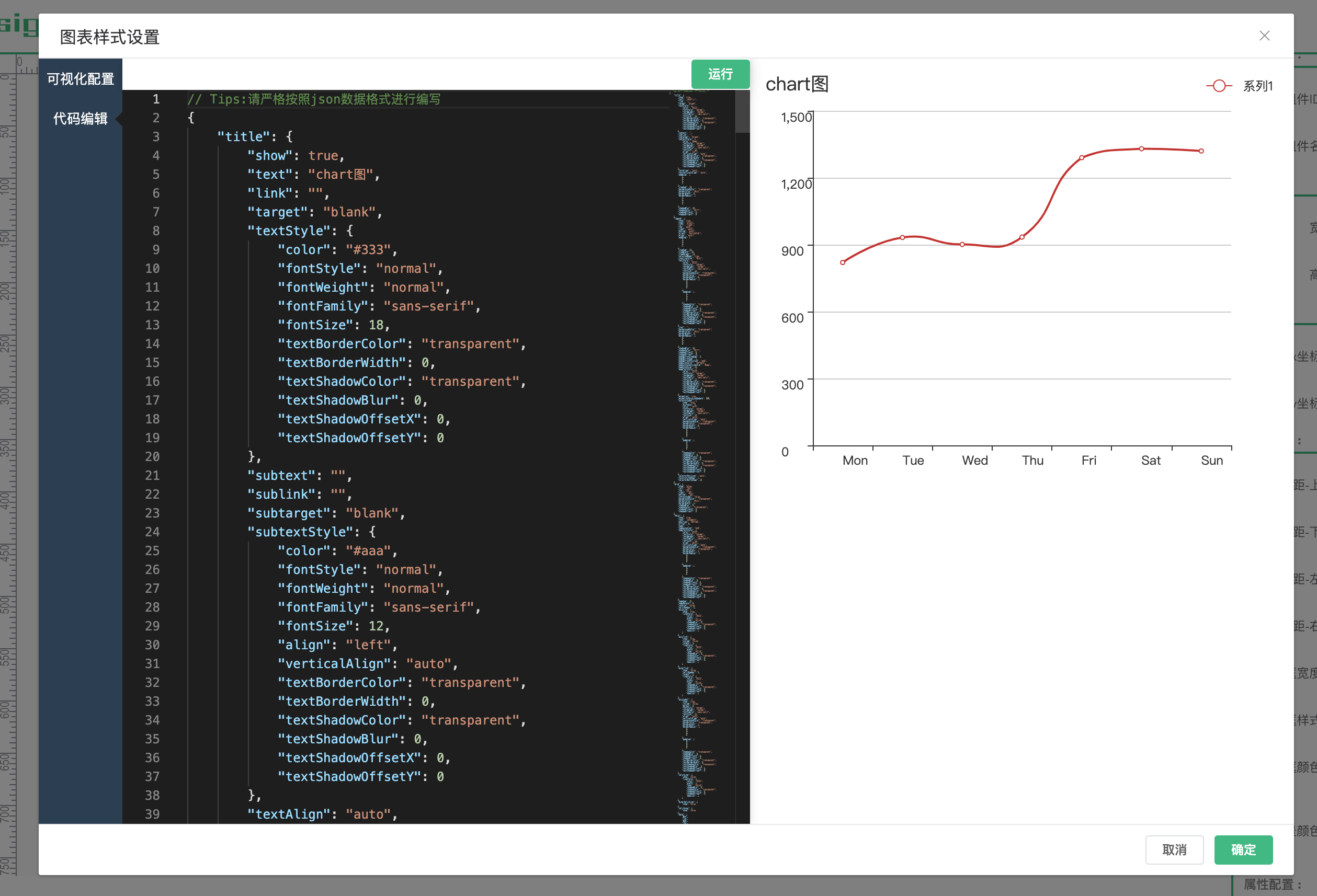Select the 代码编辑 tab
This screenshot has width=1317, height=896.
81,118
